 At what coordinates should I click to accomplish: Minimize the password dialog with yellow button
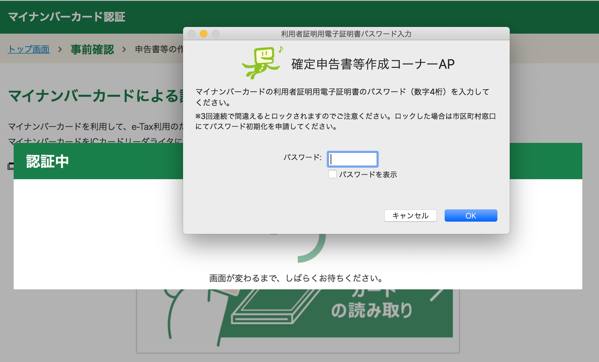(x=204, y=34)
